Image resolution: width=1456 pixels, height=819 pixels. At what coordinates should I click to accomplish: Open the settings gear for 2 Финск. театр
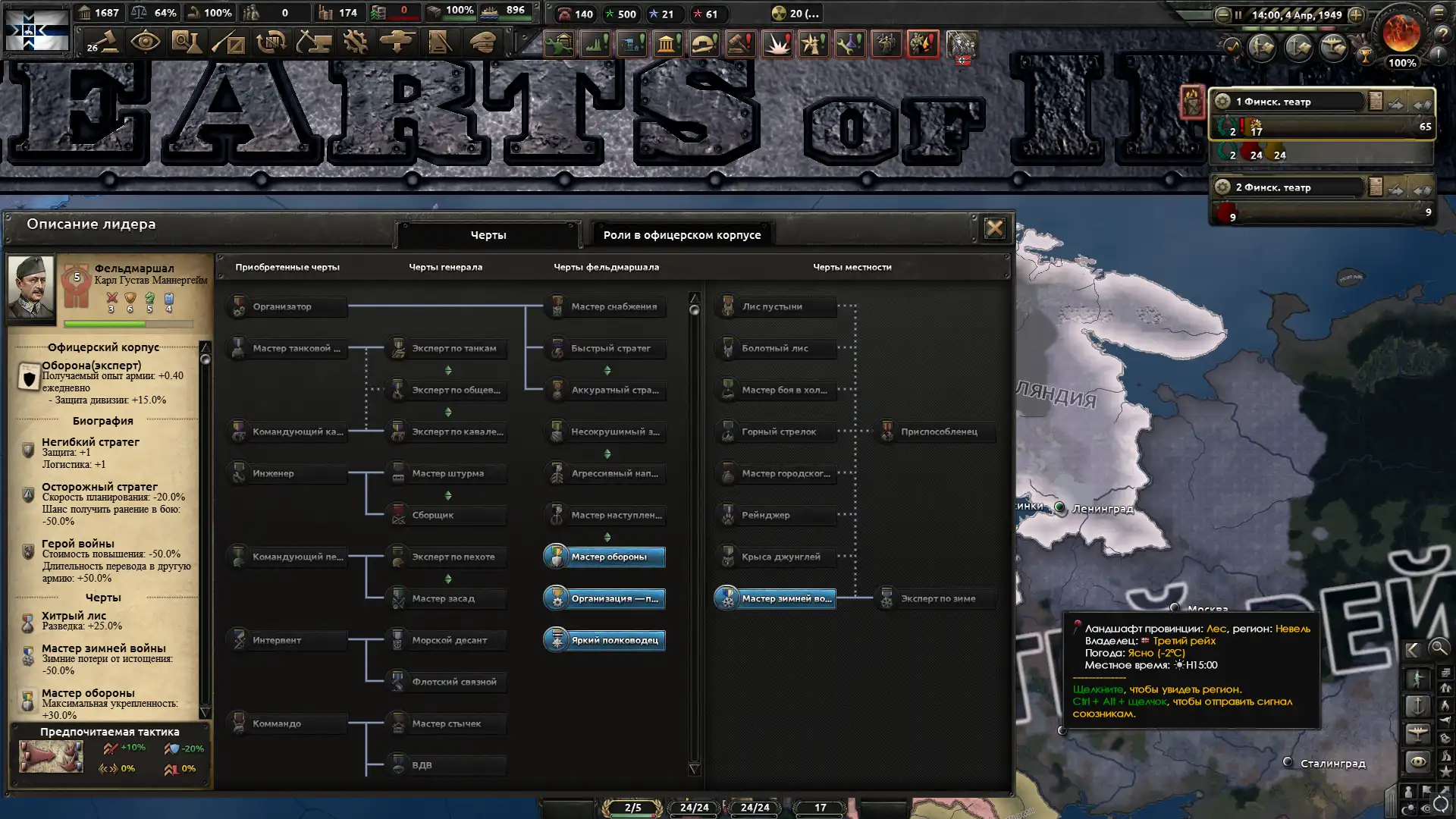point(1222,187)
